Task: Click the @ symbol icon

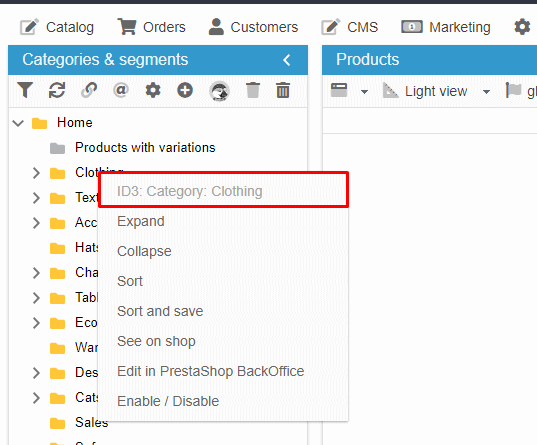Action: (x=121, y=90)
